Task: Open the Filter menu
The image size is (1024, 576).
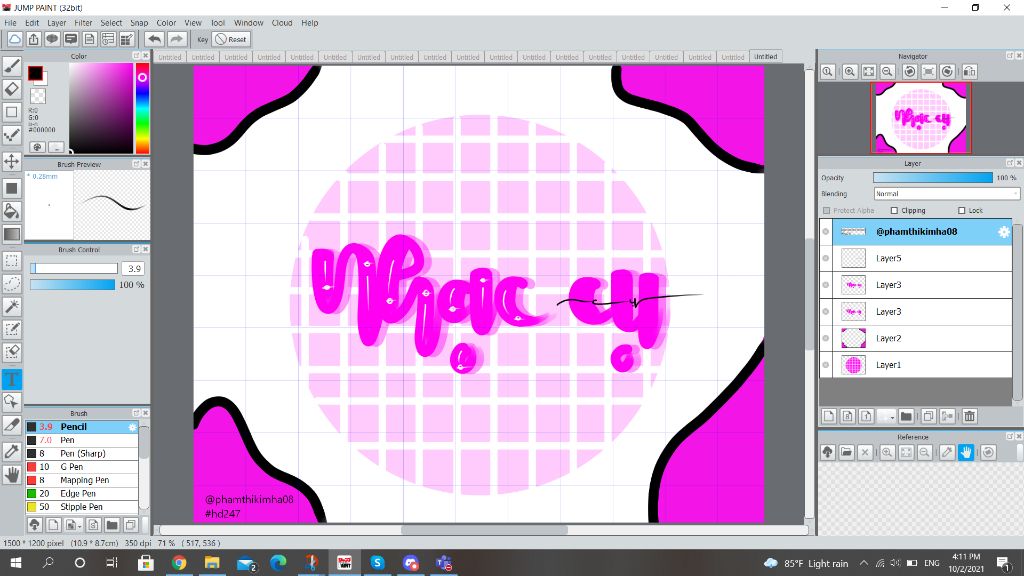Action: [x=83, y=23]
